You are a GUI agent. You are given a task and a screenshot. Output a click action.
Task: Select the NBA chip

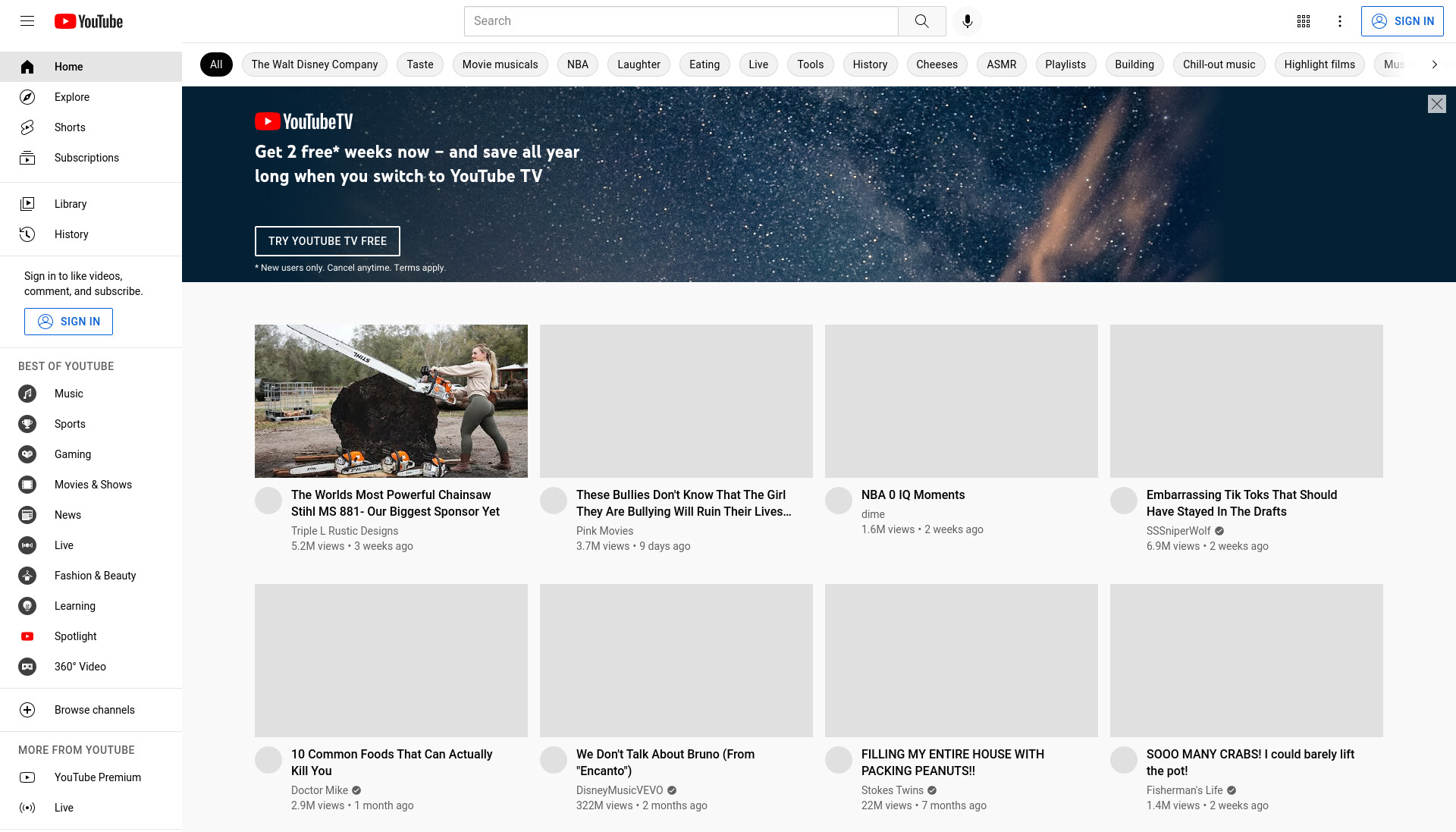[578, 64]
